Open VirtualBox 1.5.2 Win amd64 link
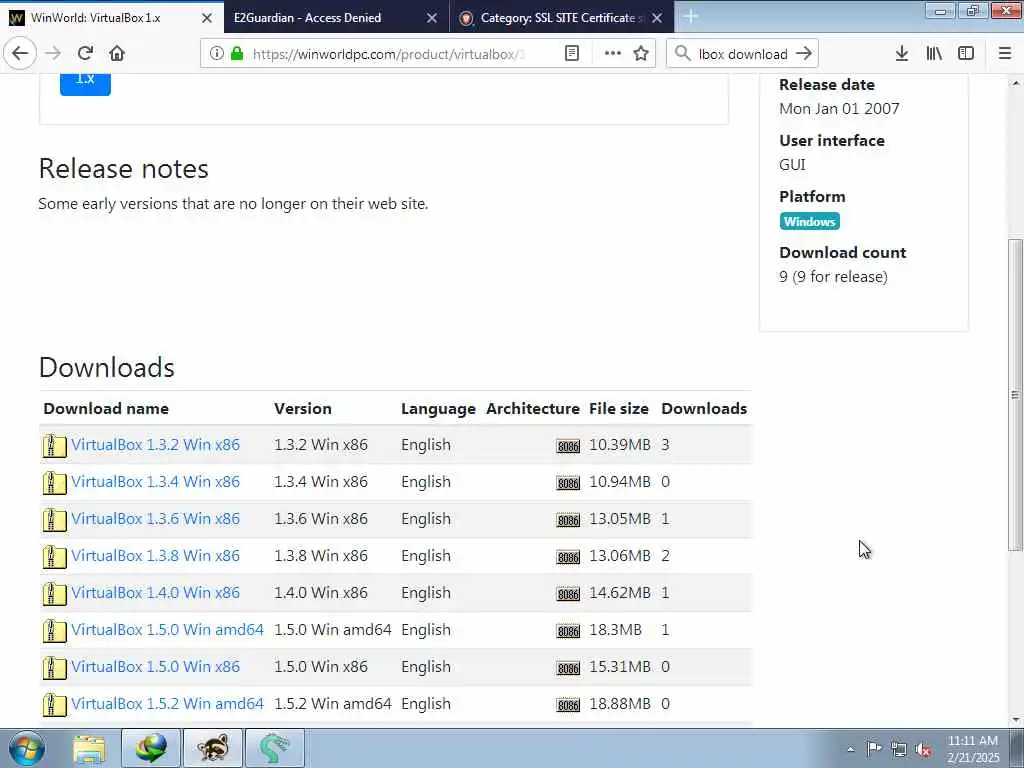The width and height of the screenshot is (1024, 768). [168, 704]
